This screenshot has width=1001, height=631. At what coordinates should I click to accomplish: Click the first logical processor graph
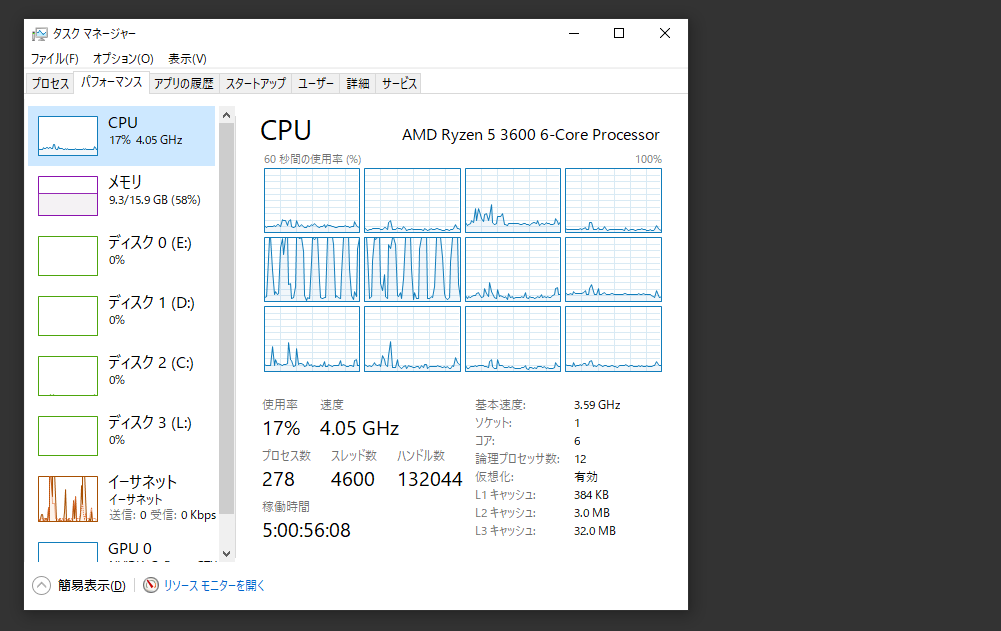click(312, 201)
